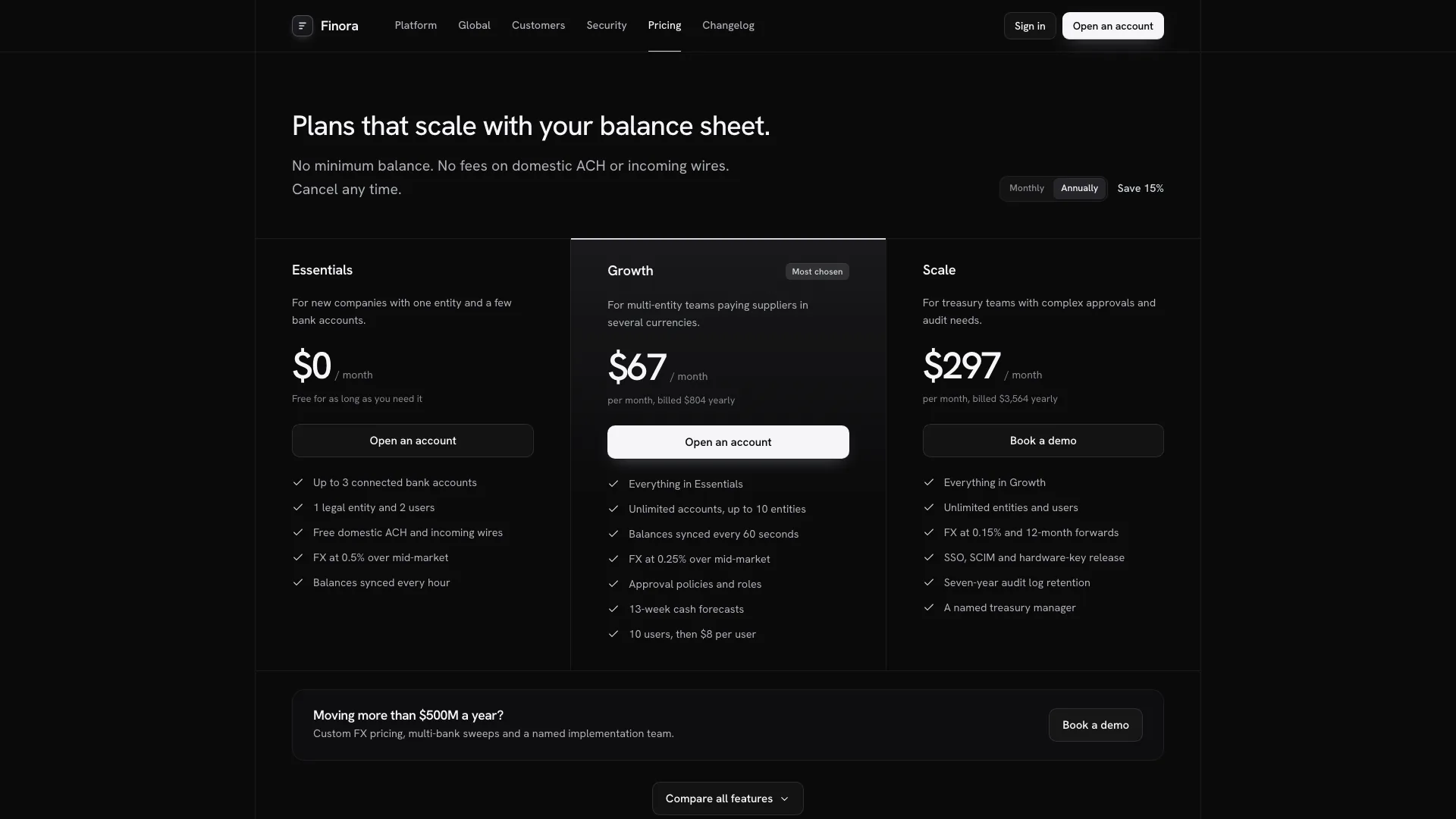The width and height of the screenshot is (1456, 819).
Task: Click checkmark beside 13-week cash forecasts
Action: (x=613, y=609)
